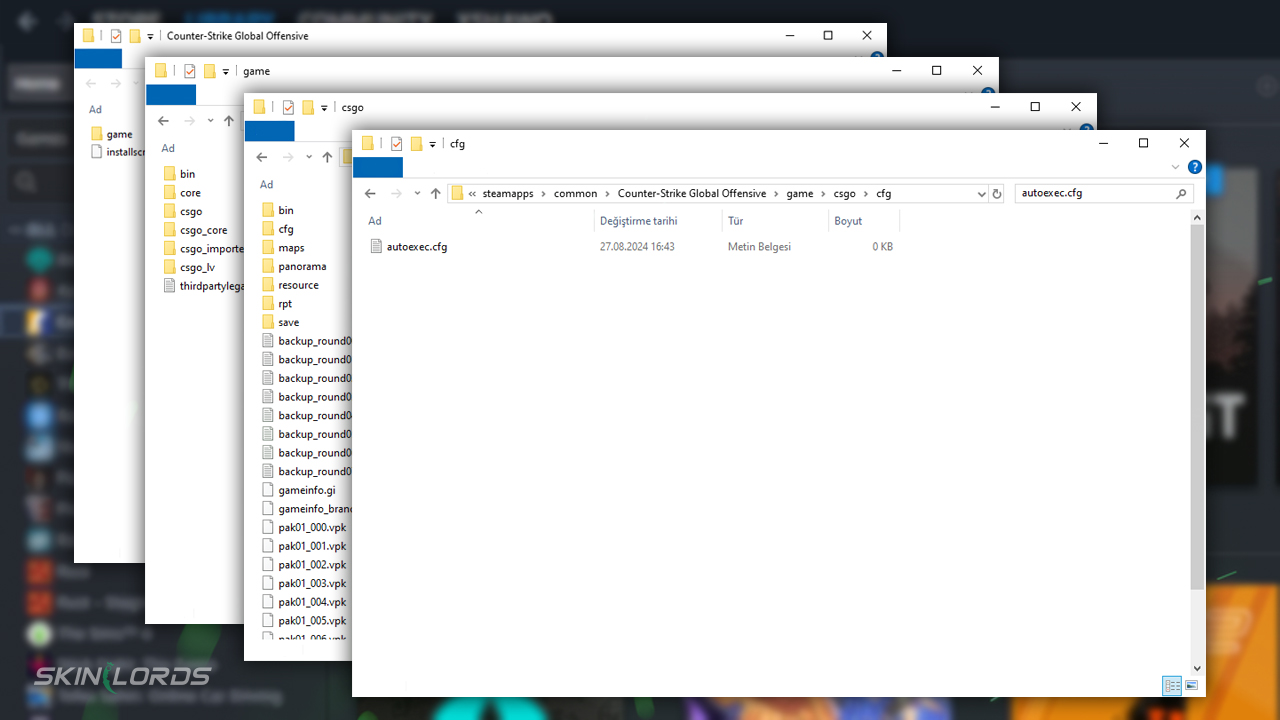The image size is (1280, 720).
Task: Select the autoexec.cfg file
Action: point(416,246)
